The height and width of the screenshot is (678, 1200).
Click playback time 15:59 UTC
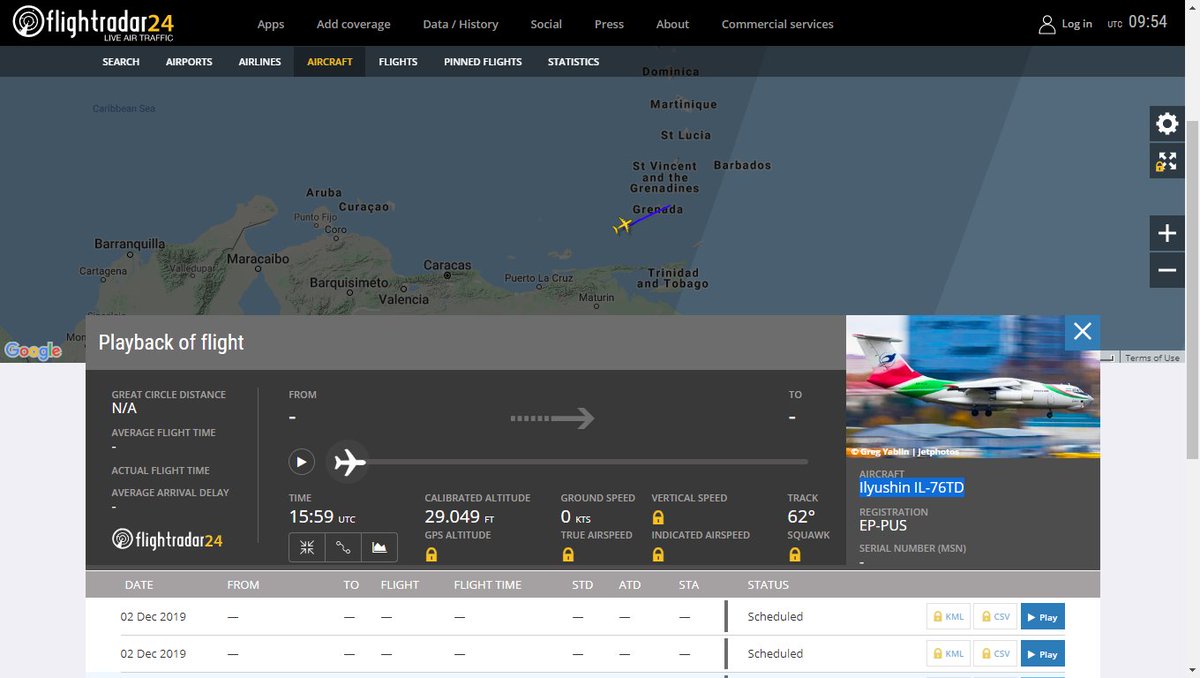[x=322, y=517]
